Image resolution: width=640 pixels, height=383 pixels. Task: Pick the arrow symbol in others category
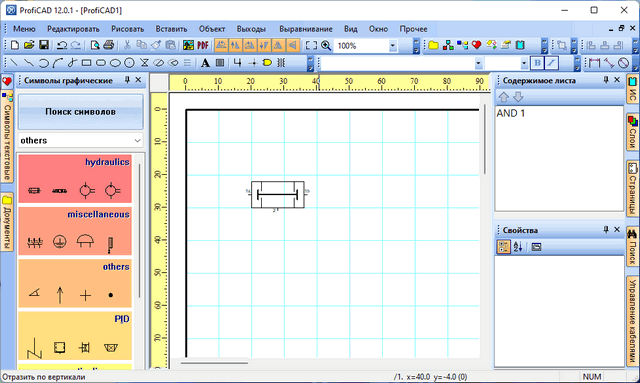click(x=60, y=295)
